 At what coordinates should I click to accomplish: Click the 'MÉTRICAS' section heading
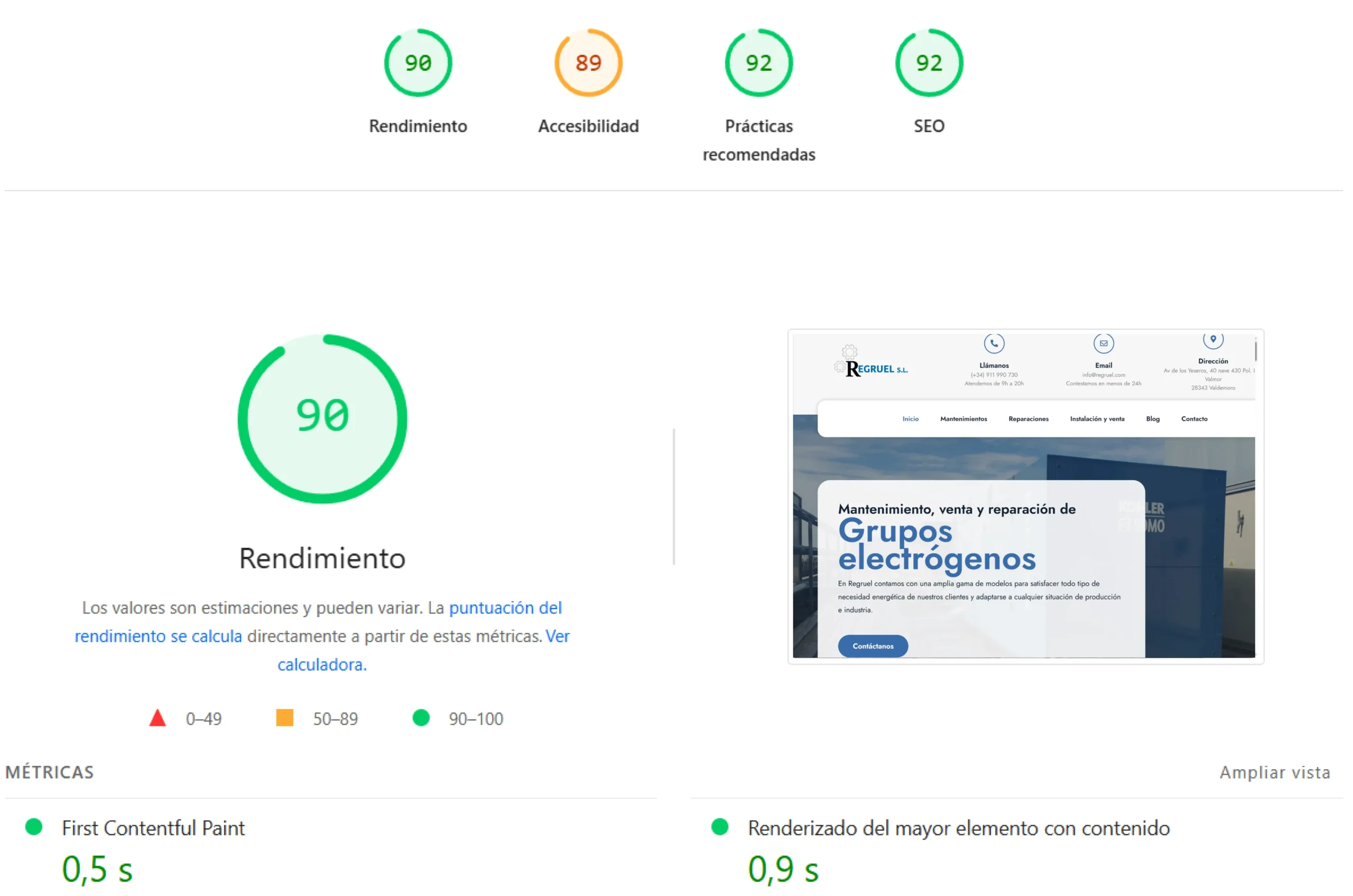49,772
